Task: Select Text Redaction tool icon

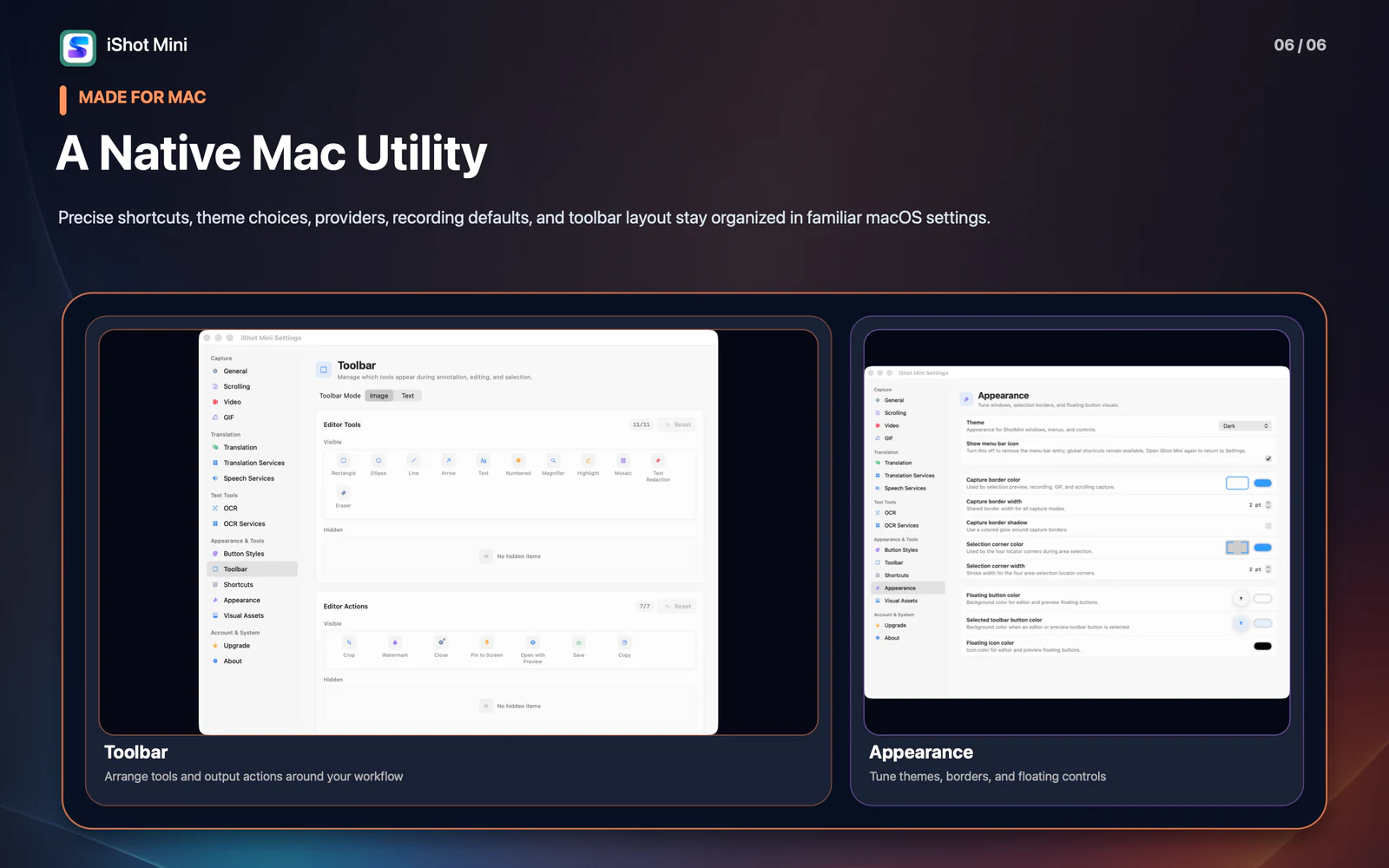Action: pos(658,460)
